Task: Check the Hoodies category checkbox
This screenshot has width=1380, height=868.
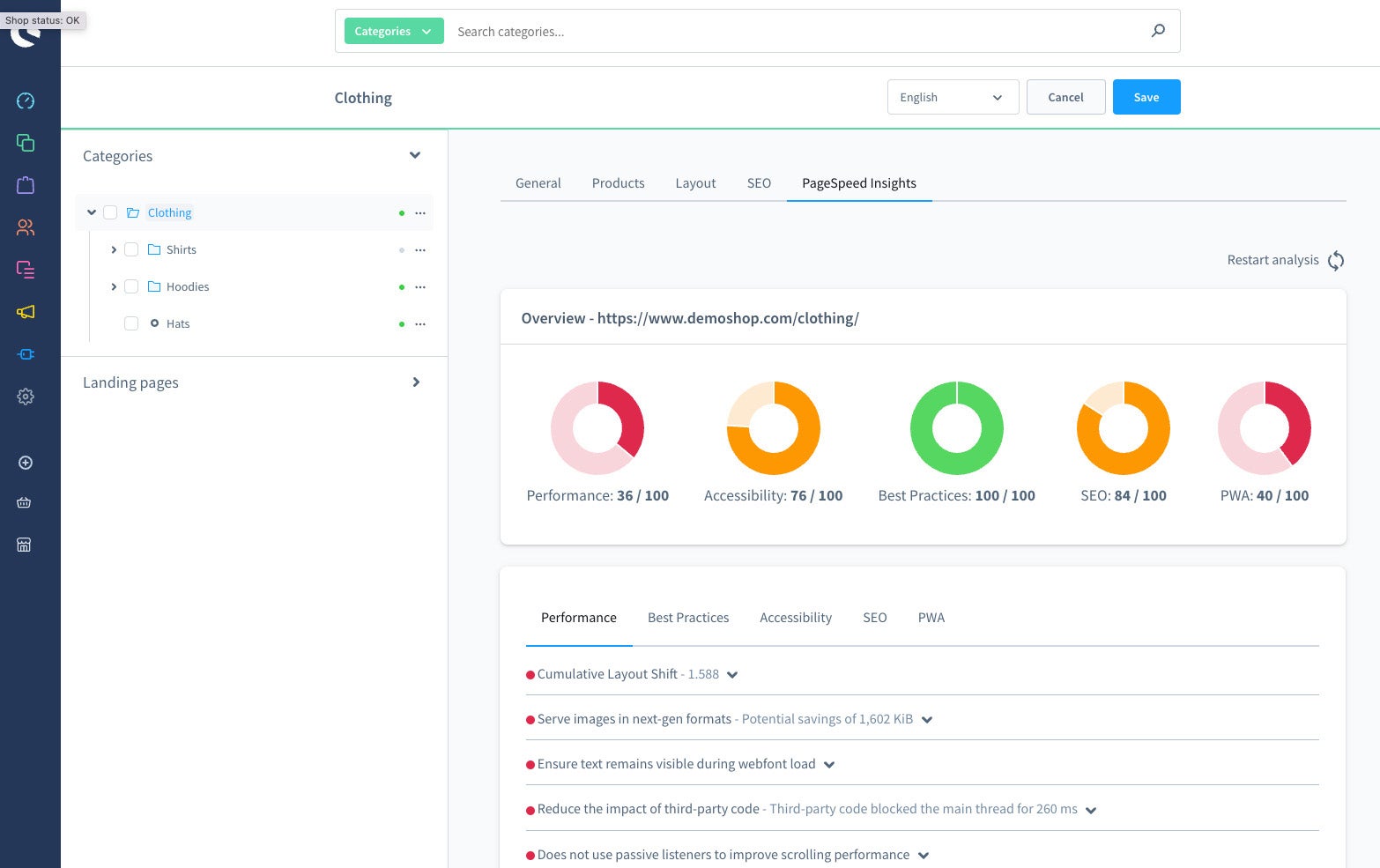Action: (131, 286)
